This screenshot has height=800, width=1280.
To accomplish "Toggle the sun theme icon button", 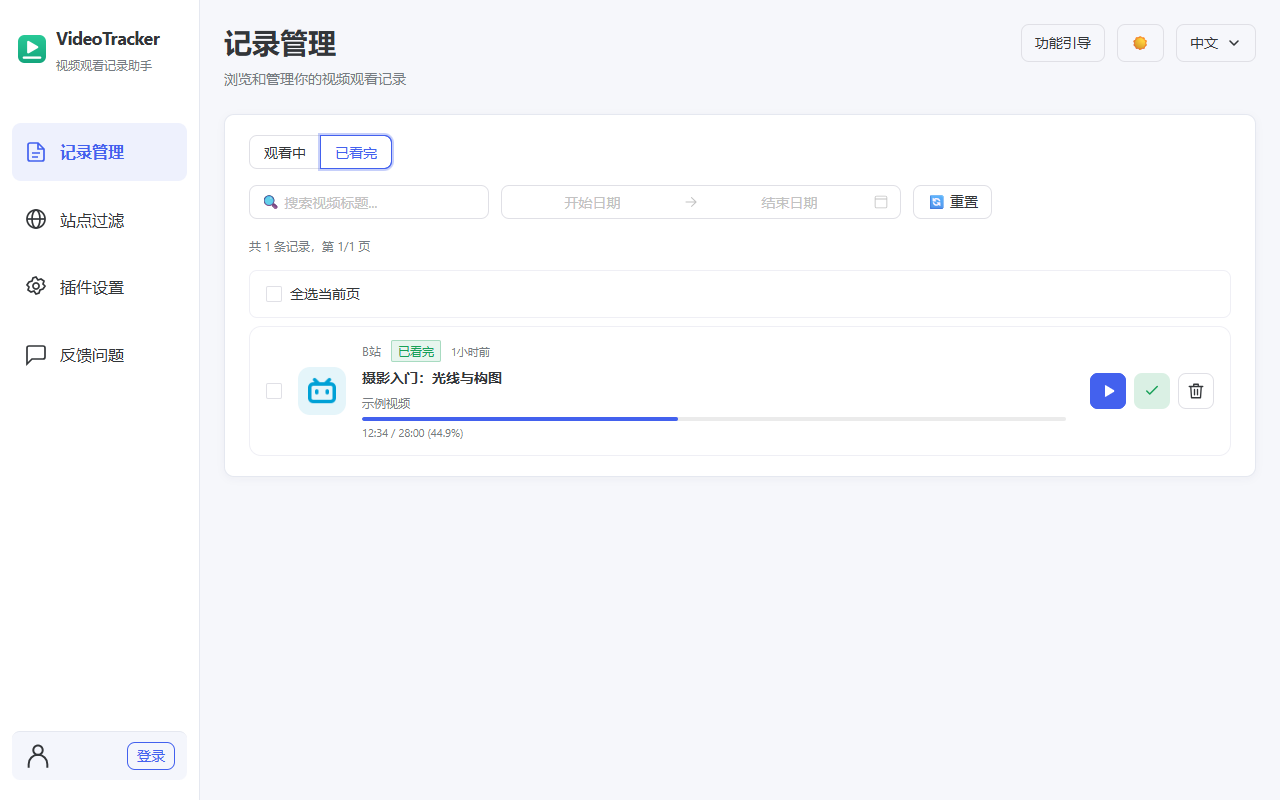I will click(1140, 43).
